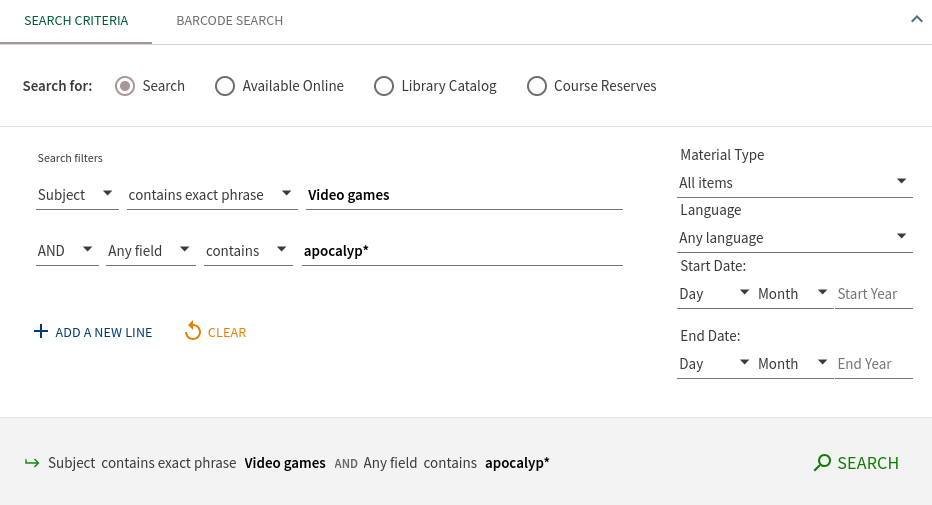Switch to the Search Criteria tab
Image resolution: width=932 pixels, height=505 pixels.
76,21
